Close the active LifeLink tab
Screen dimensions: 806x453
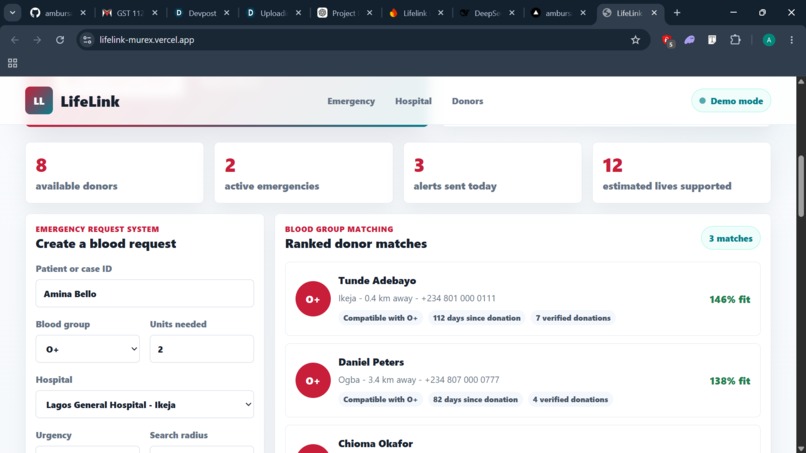pyautogui.click(x=654, y=13)
